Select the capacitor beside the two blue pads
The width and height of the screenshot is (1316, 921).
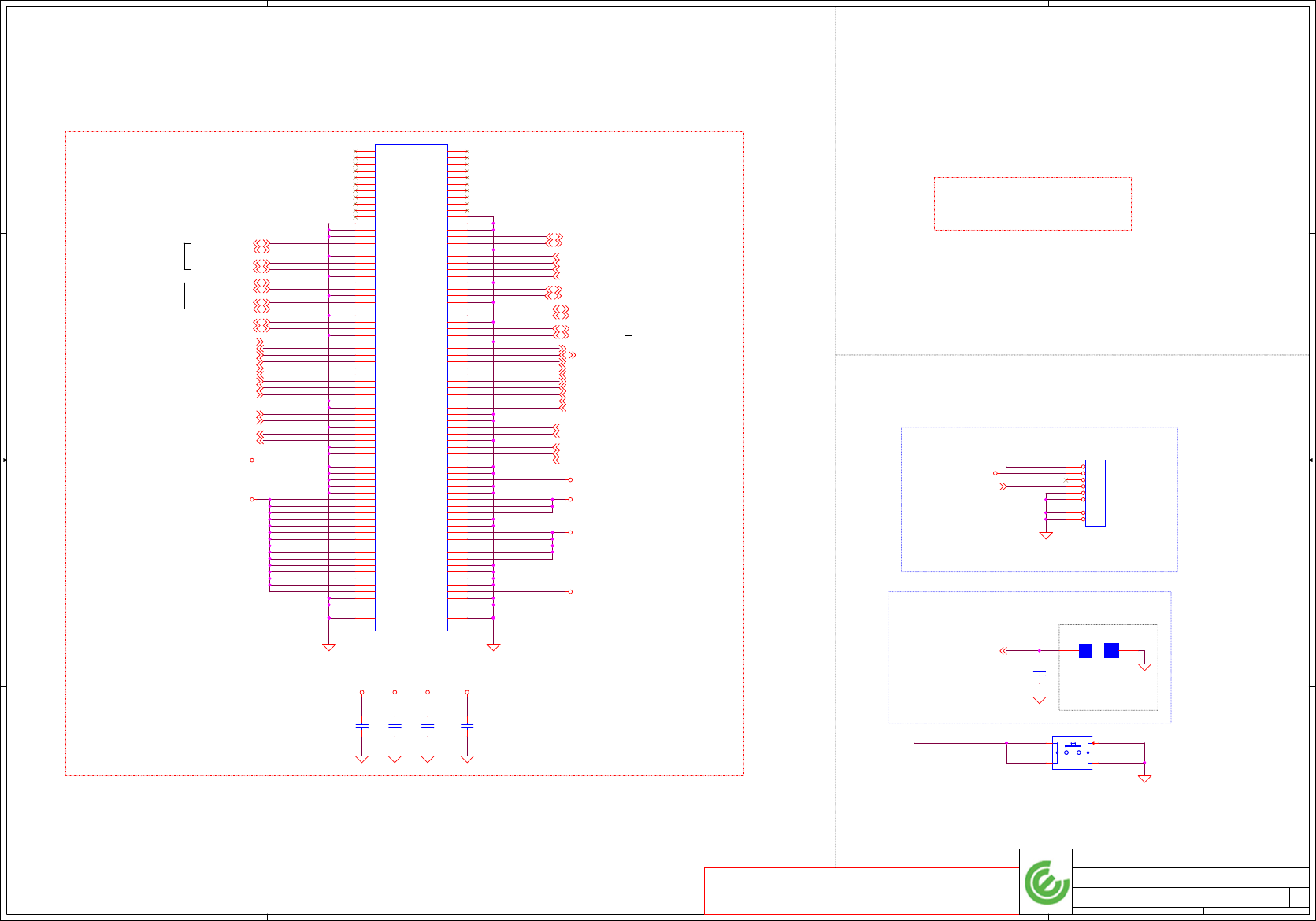coord(1039,673)
